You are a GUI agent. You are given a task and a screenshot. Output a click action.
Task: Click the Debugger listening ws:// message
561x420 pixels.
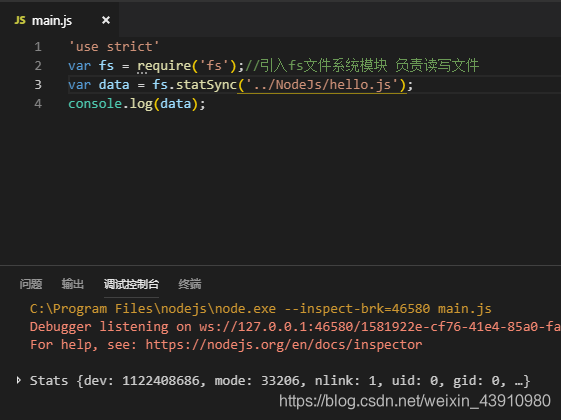295,327
